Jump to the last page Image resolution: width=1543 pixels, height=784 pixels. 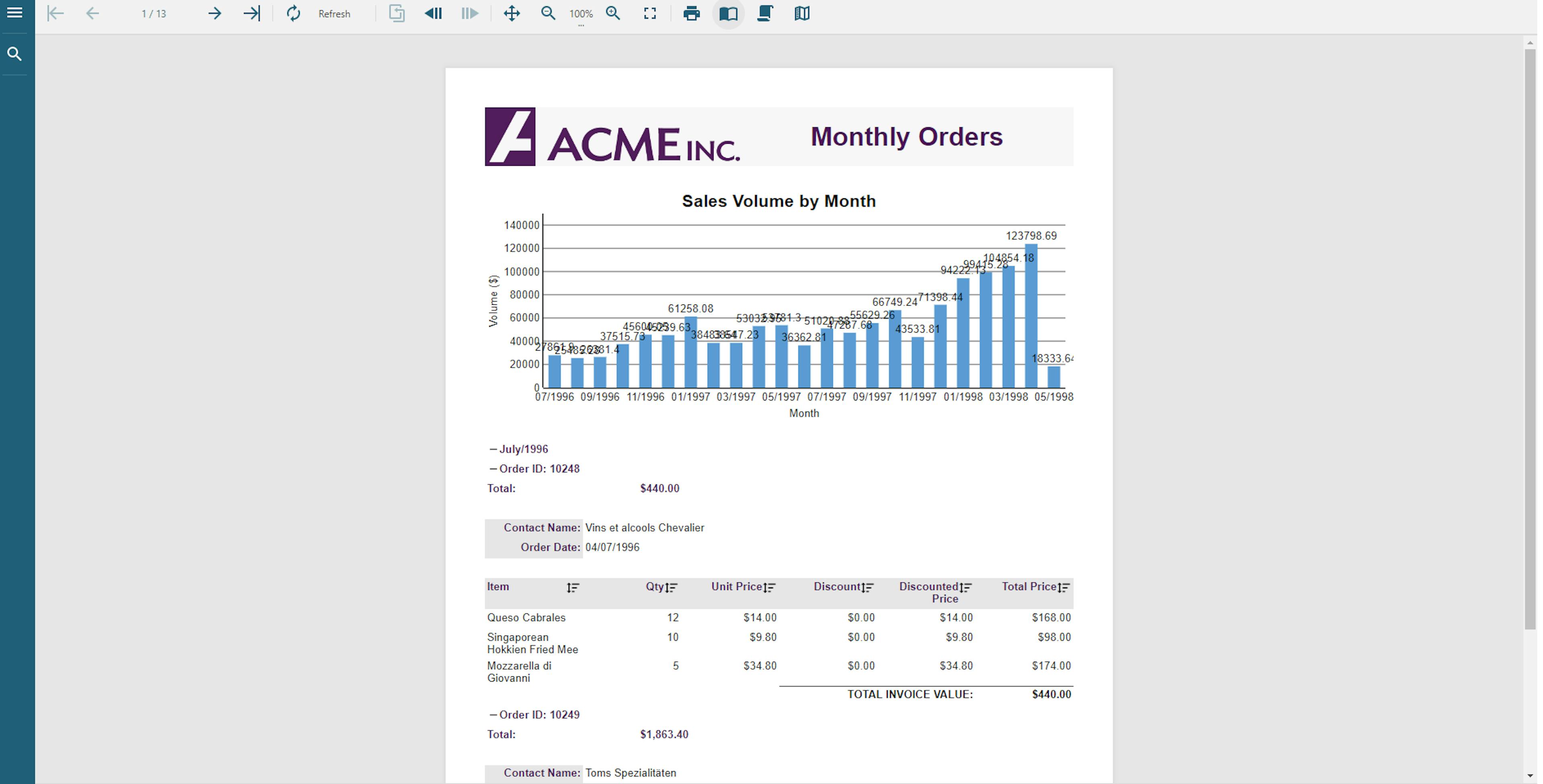251,13
